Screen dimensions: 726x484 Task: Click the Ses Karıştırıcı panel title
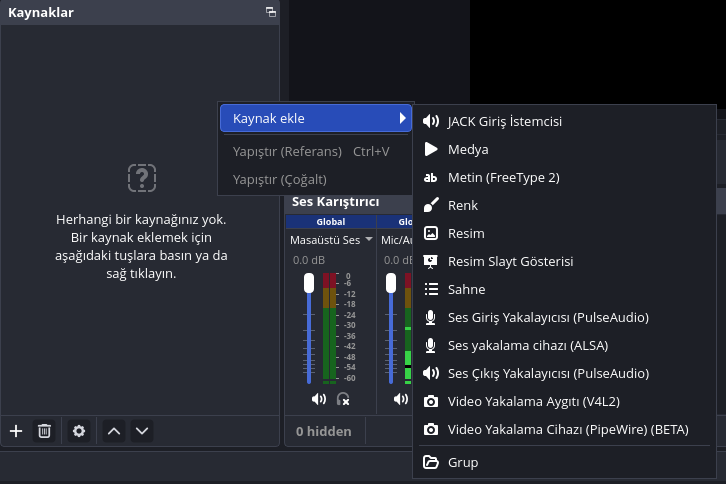tap(336, 202)
